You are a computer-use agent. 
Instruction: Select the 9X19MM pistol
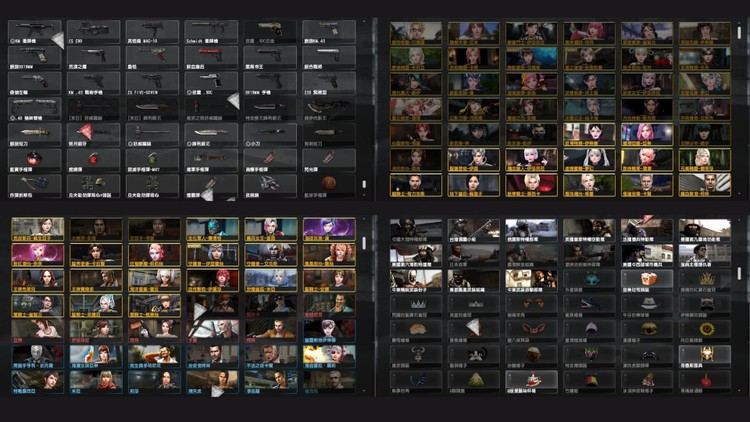click(270, 84)
